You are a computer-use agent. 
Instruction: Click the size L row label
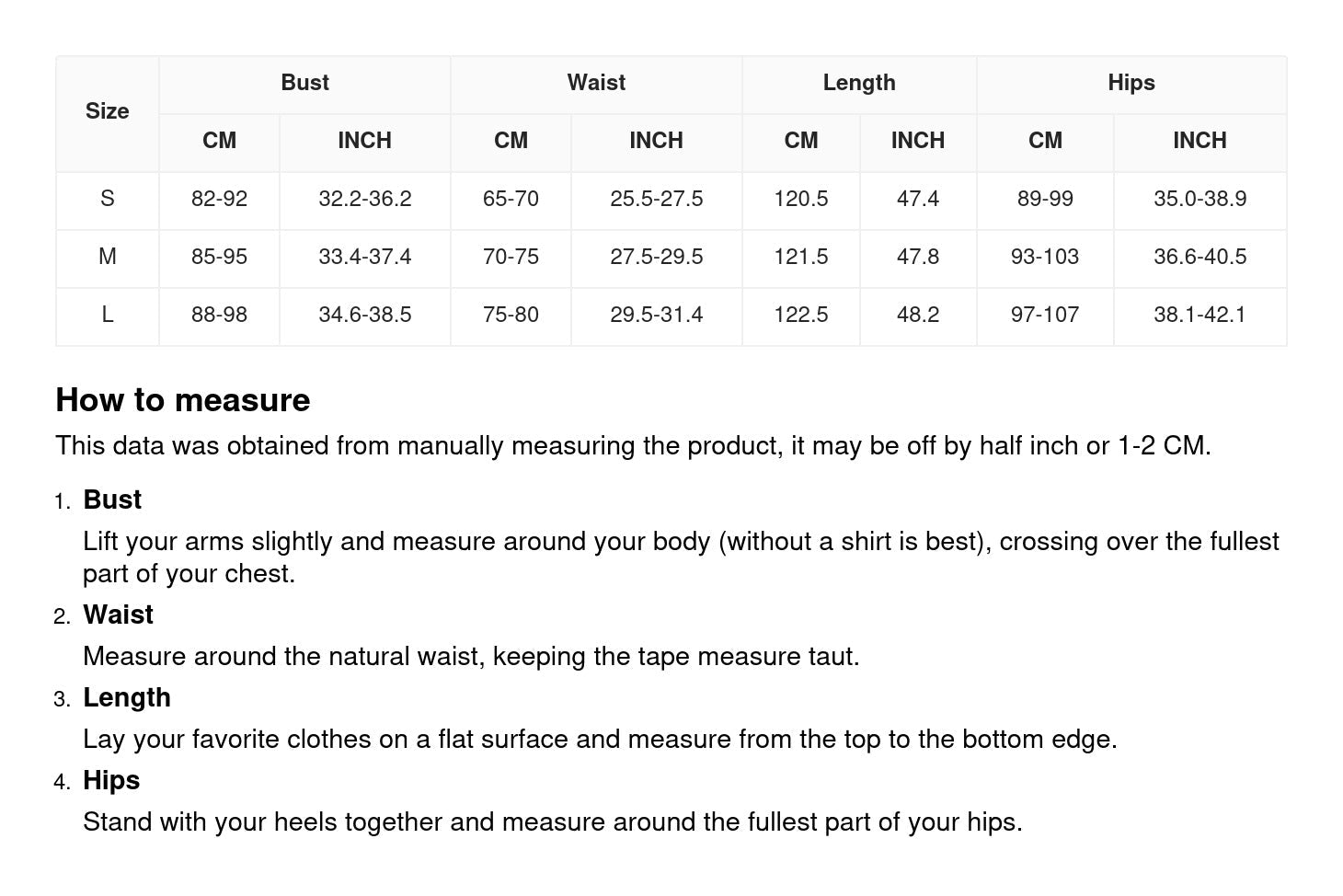(107, 315)
